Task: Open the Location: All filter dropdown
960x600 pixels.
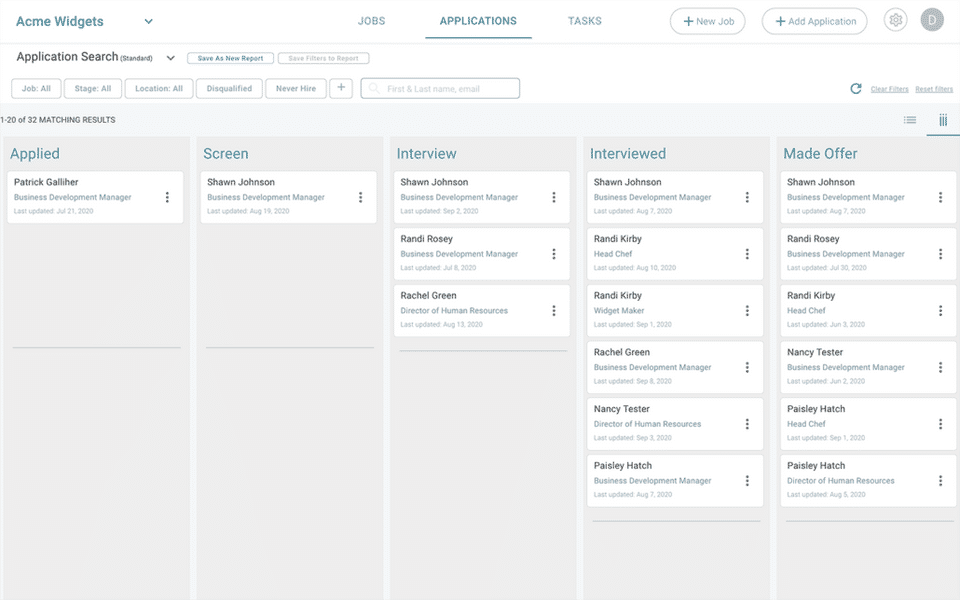Action: click(x=159, y=88)
